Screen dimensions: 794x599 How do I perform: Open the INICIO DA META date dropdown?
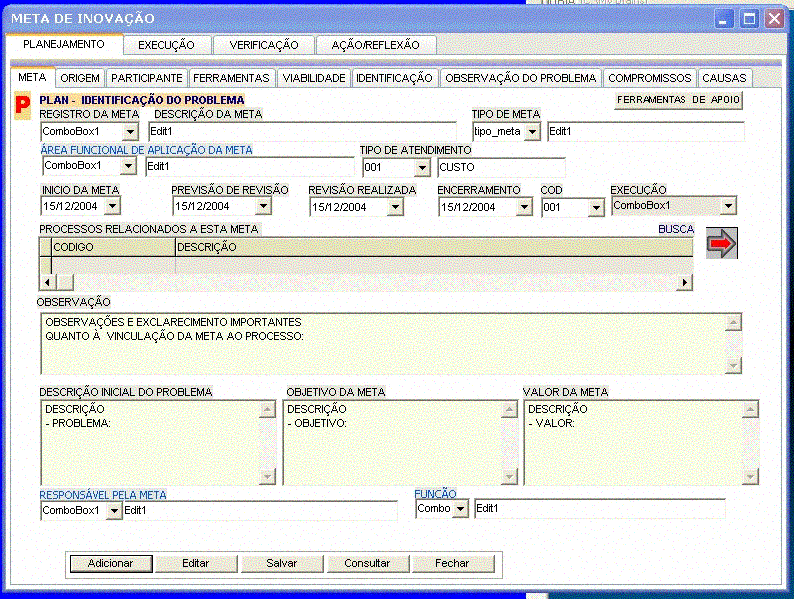[112, 206]
